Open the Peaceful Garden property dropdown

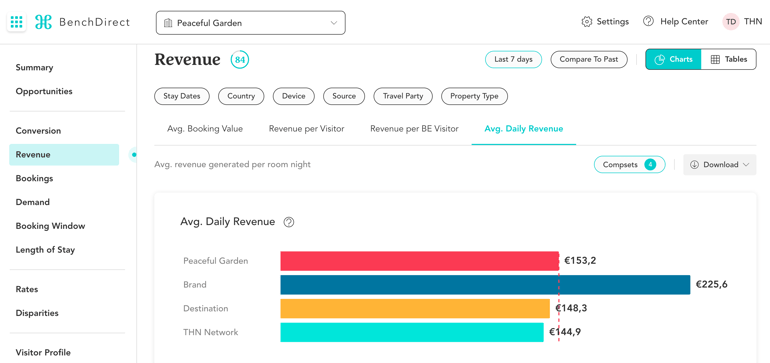pos(250,23)
